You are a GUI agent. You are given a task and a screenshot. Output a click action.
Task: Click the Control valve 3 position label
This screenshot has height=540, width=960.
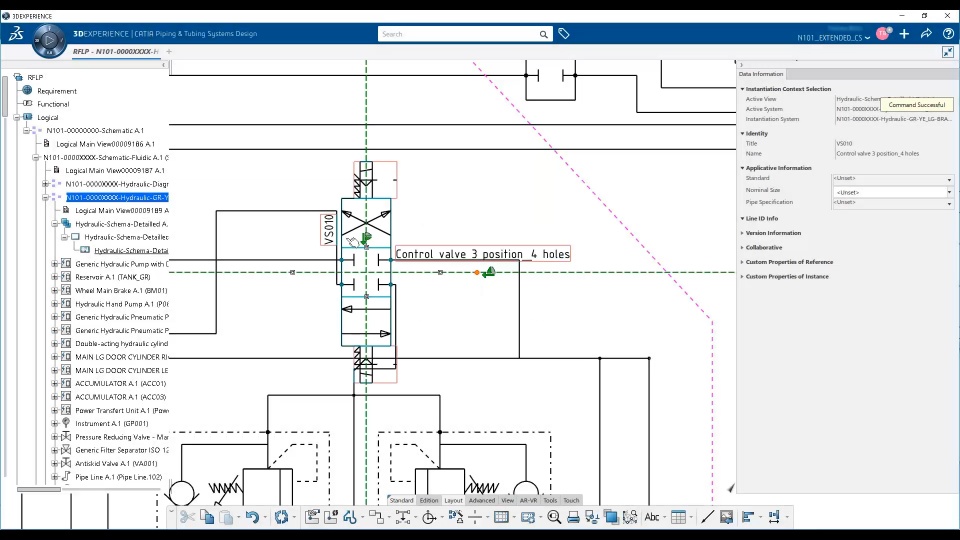482,254
